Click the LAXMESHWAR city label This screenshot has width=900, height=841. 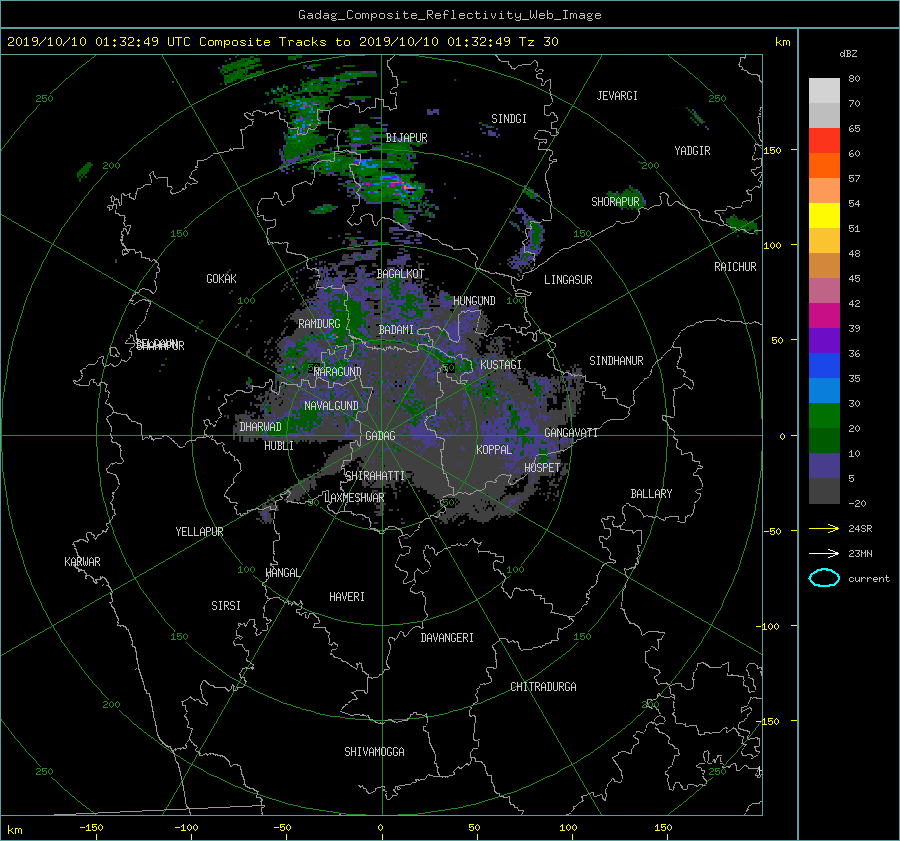(354, 498)
